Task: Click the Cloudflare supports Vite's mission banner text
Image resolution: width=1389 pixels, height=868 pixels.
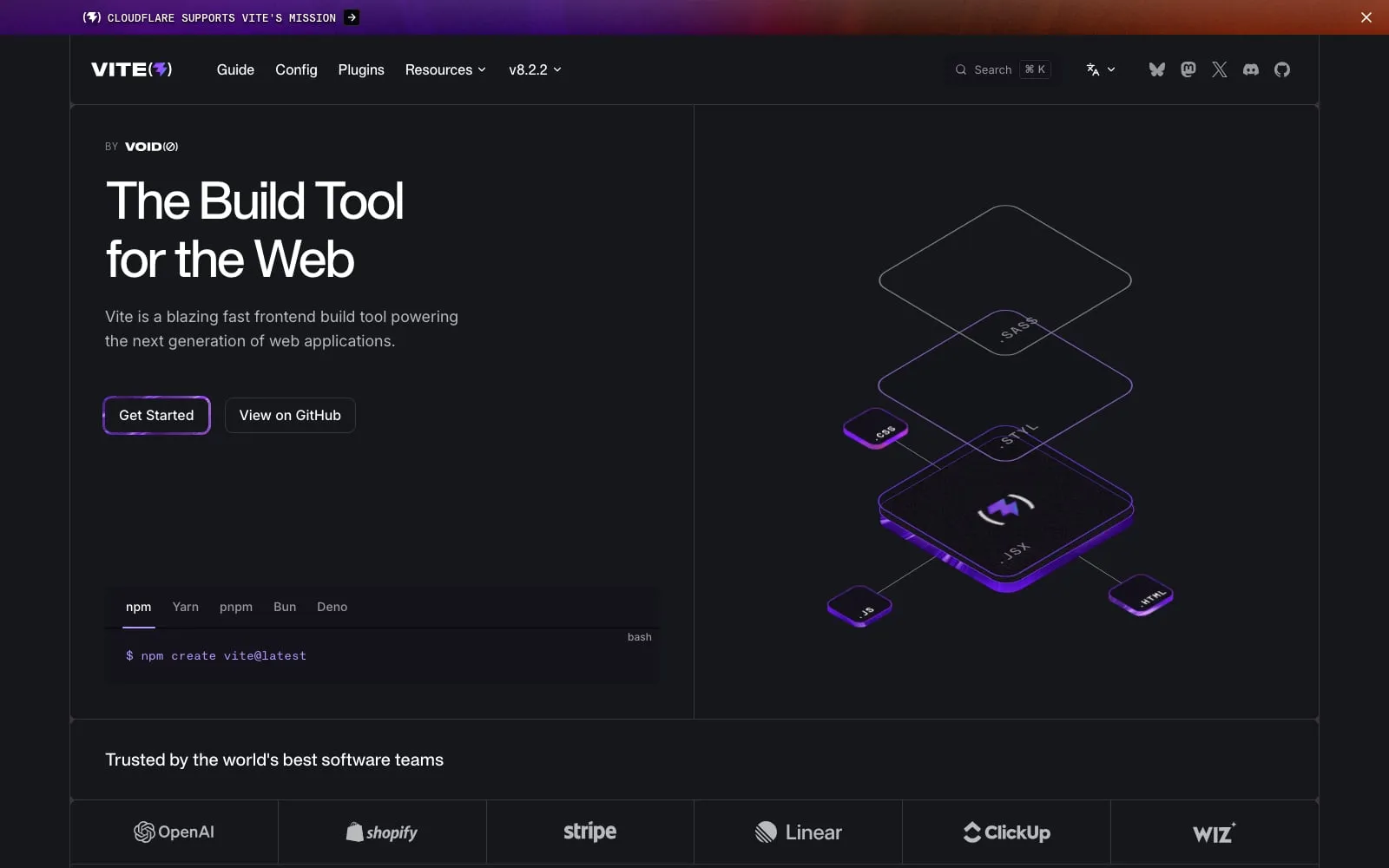Action: [221, 17]
